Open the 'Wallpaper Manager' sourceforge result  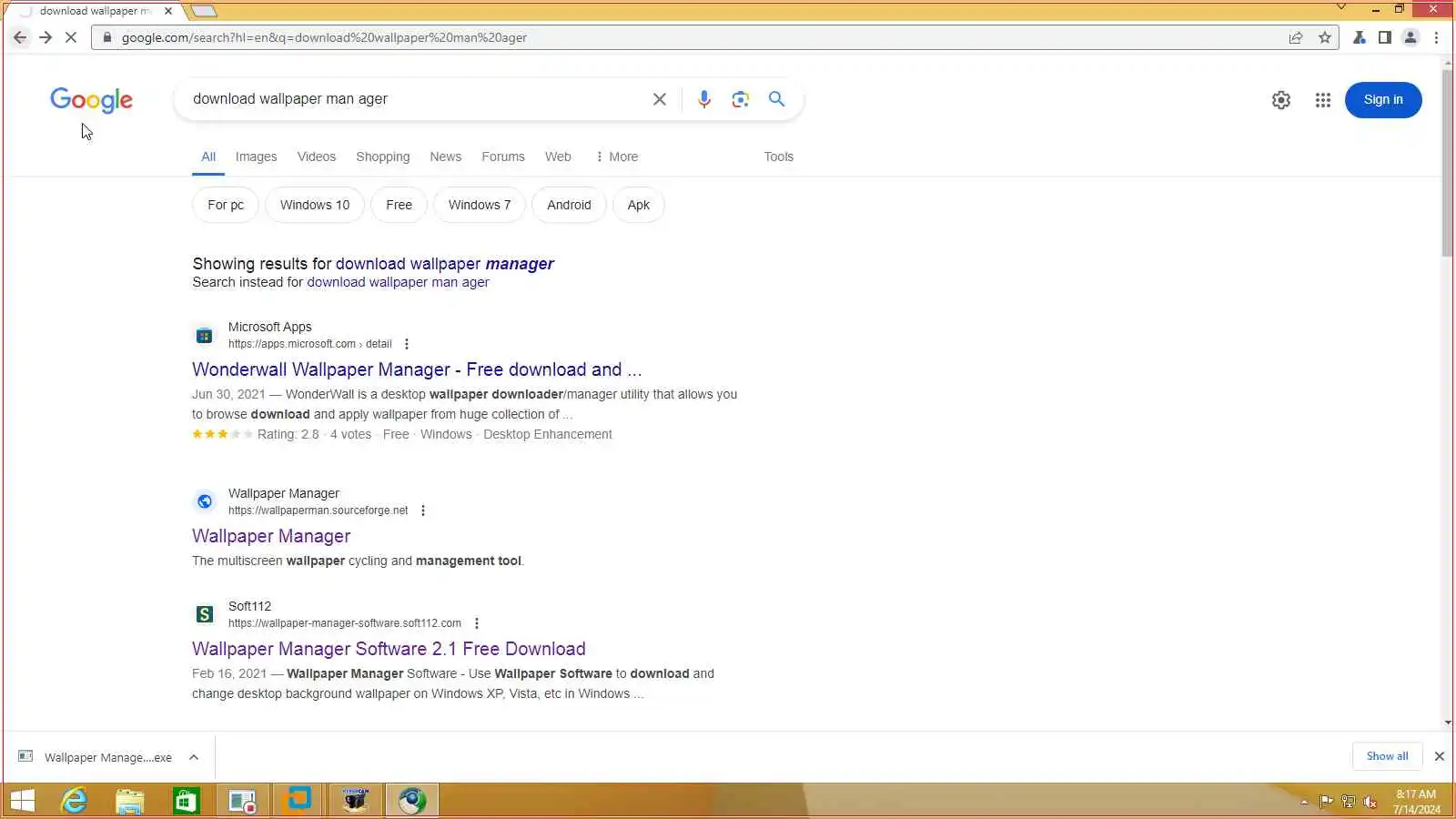[271, 536]
